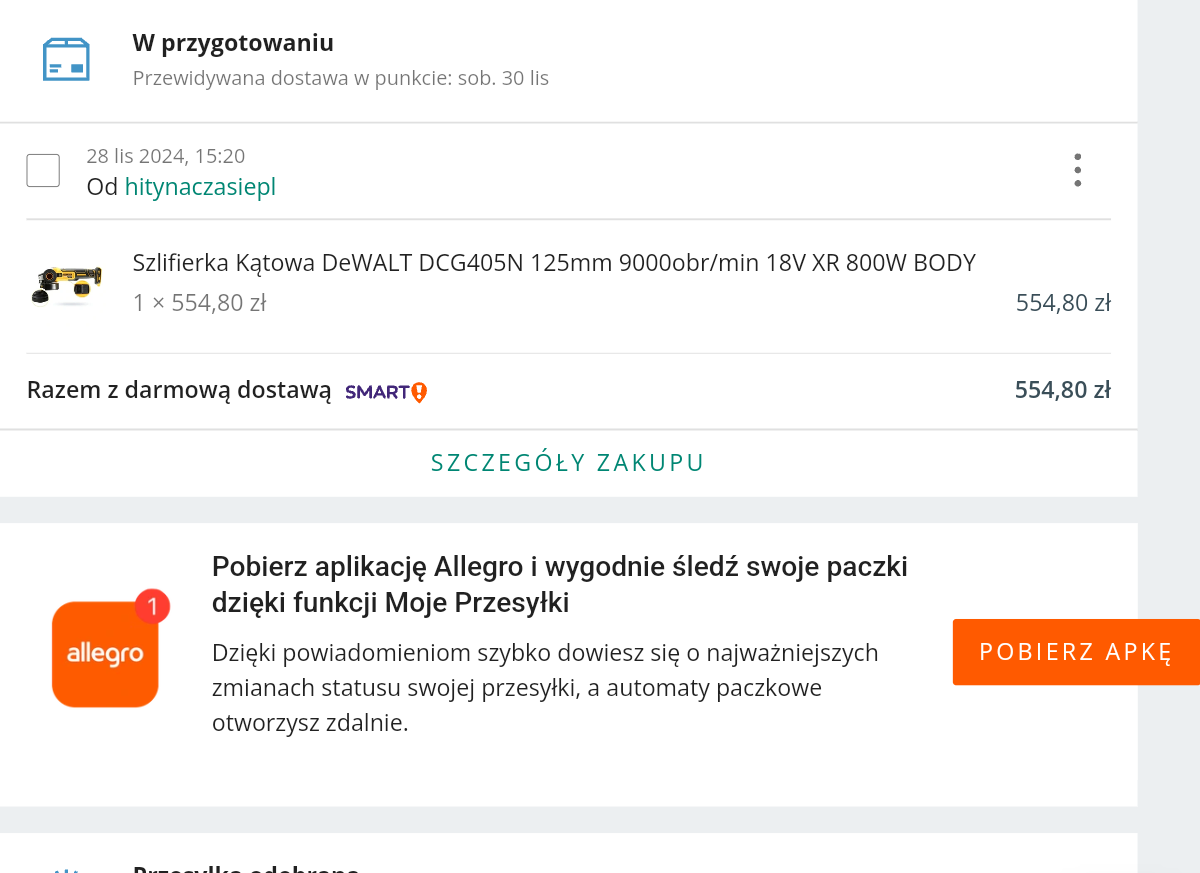Click the order date 28 lis 2024, 15:20
The height and width of the screenshot is (873, 1200).
coord(165,156)
